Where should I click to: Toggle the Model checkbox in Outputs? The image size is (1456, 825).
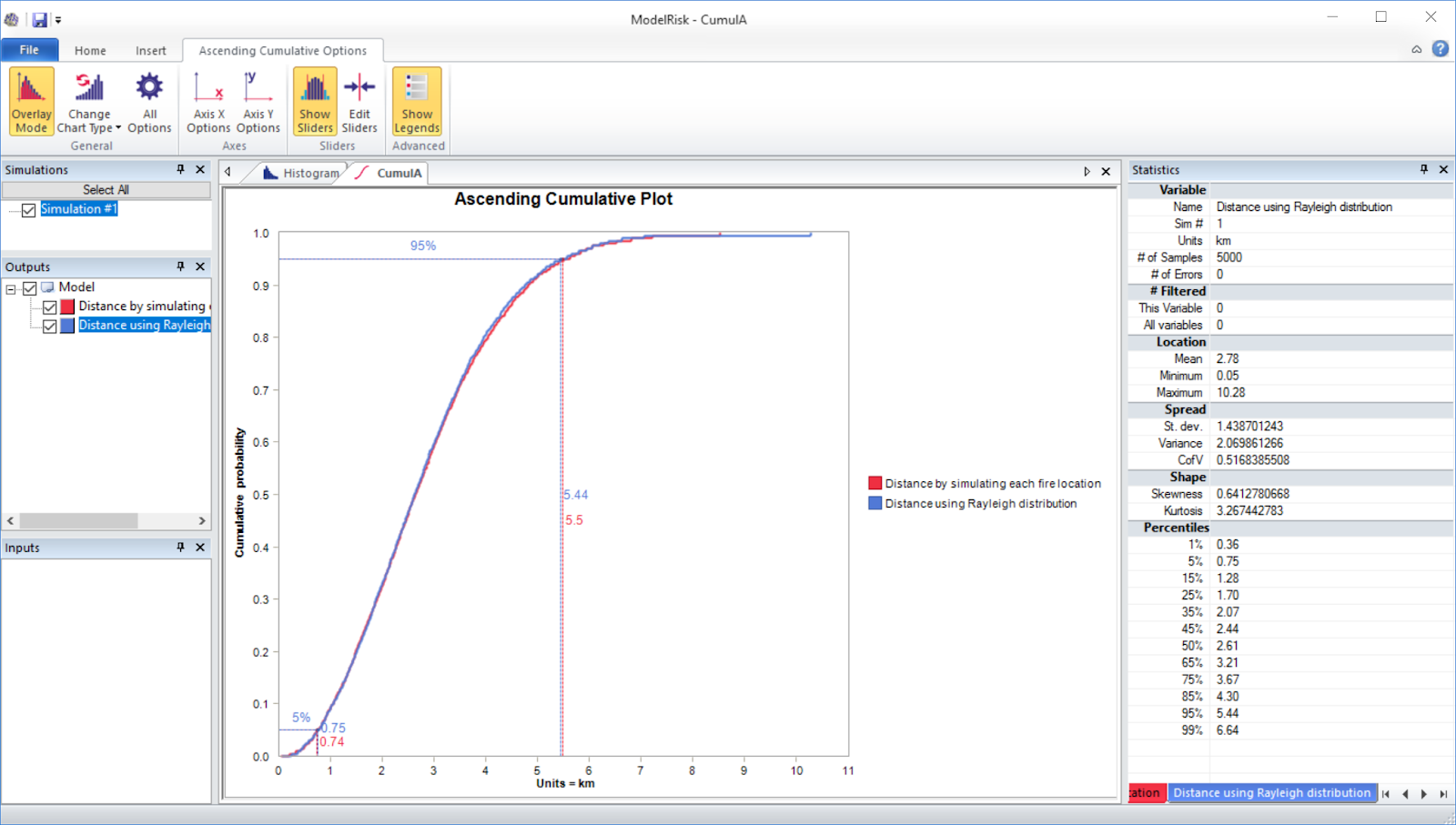pos(30,287)
